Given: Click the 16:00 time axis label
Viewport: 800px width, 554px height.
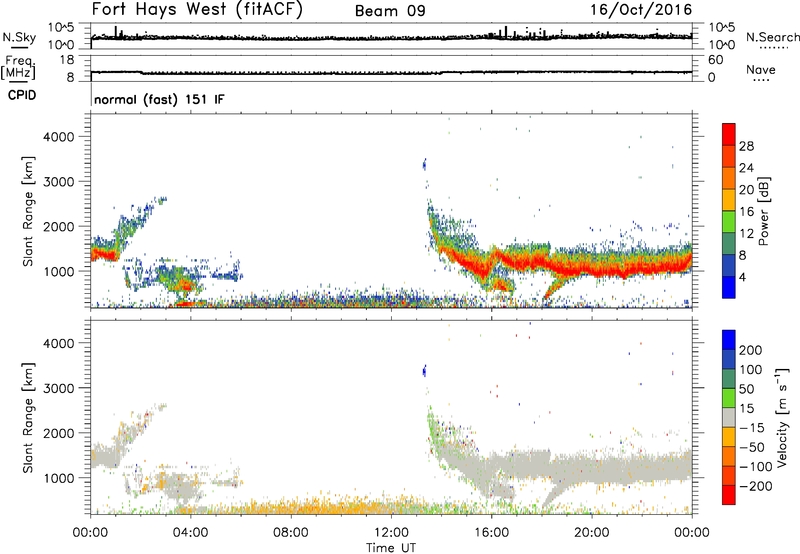Looking at the screenshot, I should pos(491,533).
